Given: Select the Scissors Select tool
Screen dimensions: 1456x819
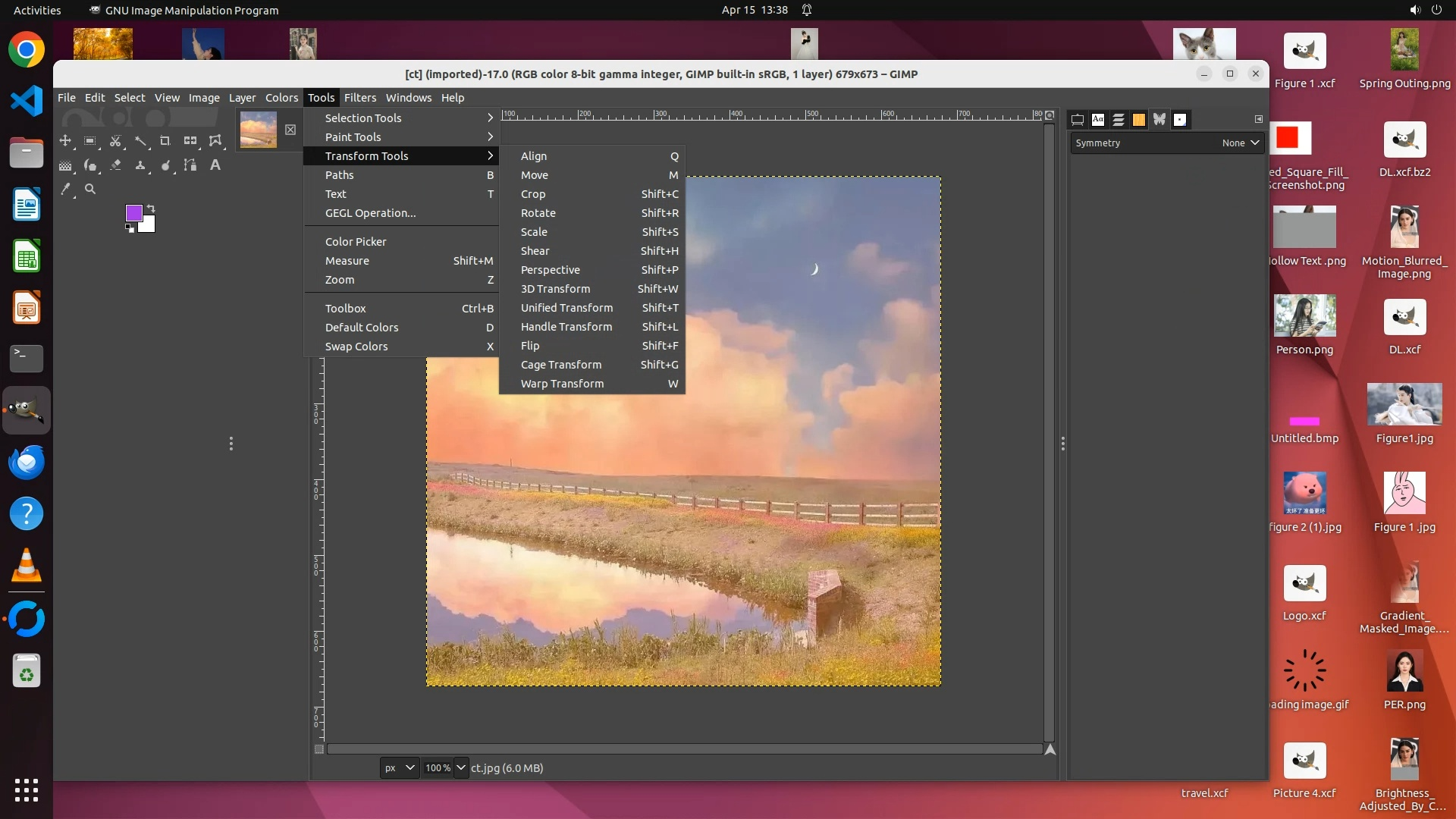Looking at the screenshot, I should pos(115,141).
